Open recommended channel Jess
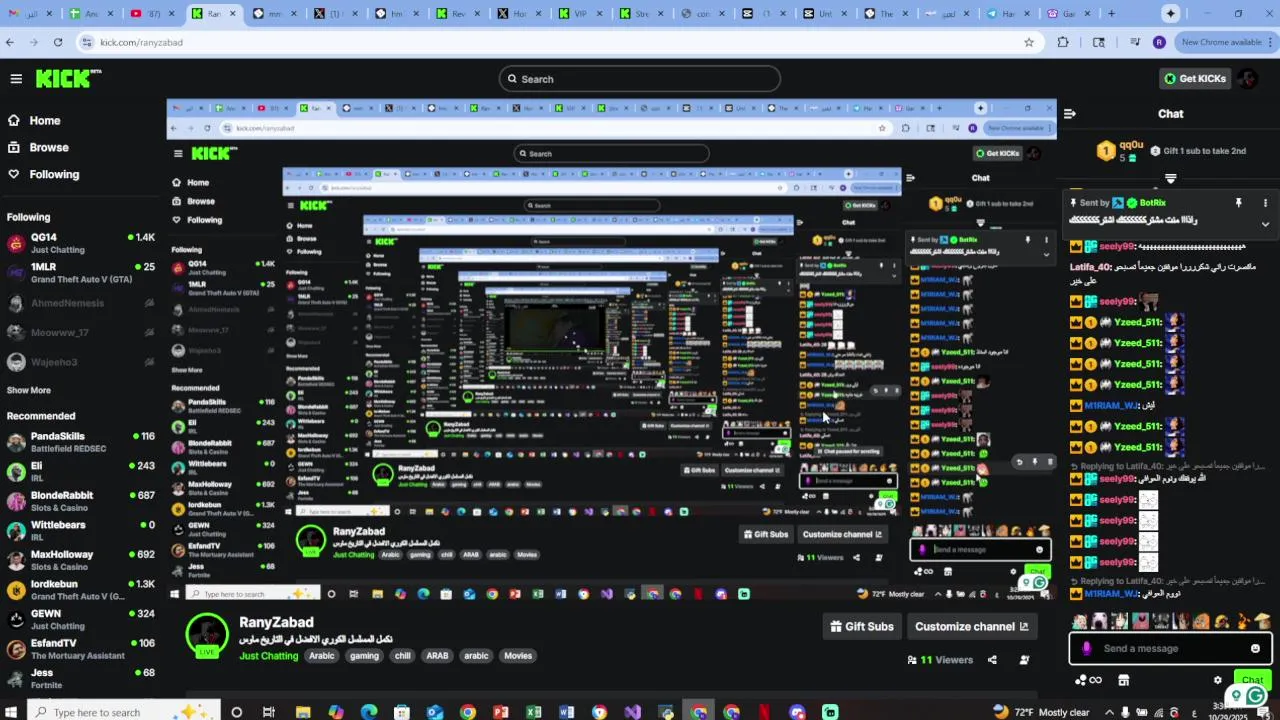 (80, 678)
